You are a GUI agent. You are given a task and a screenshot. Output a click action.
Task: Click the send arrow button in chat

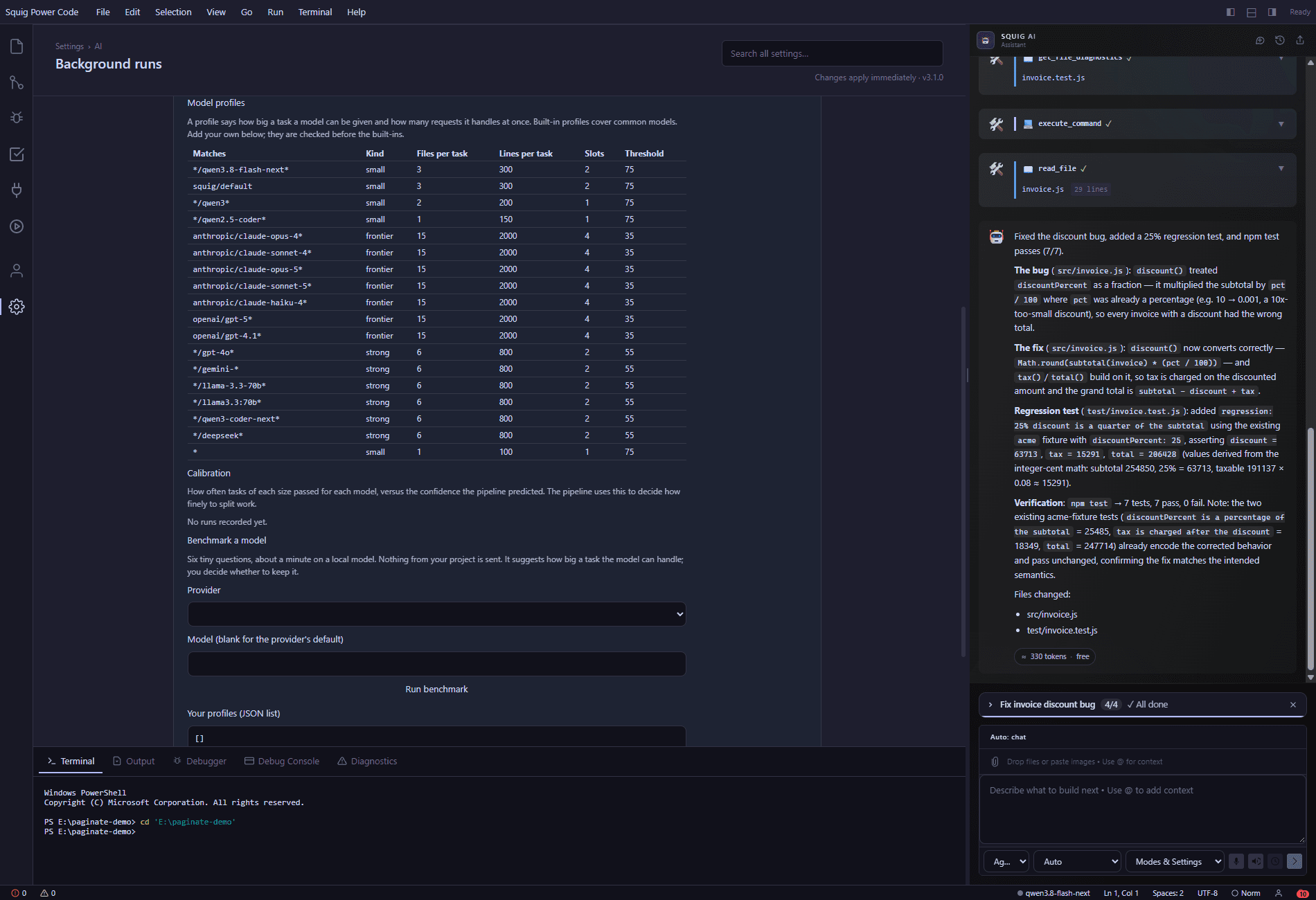coord(1295,861)
